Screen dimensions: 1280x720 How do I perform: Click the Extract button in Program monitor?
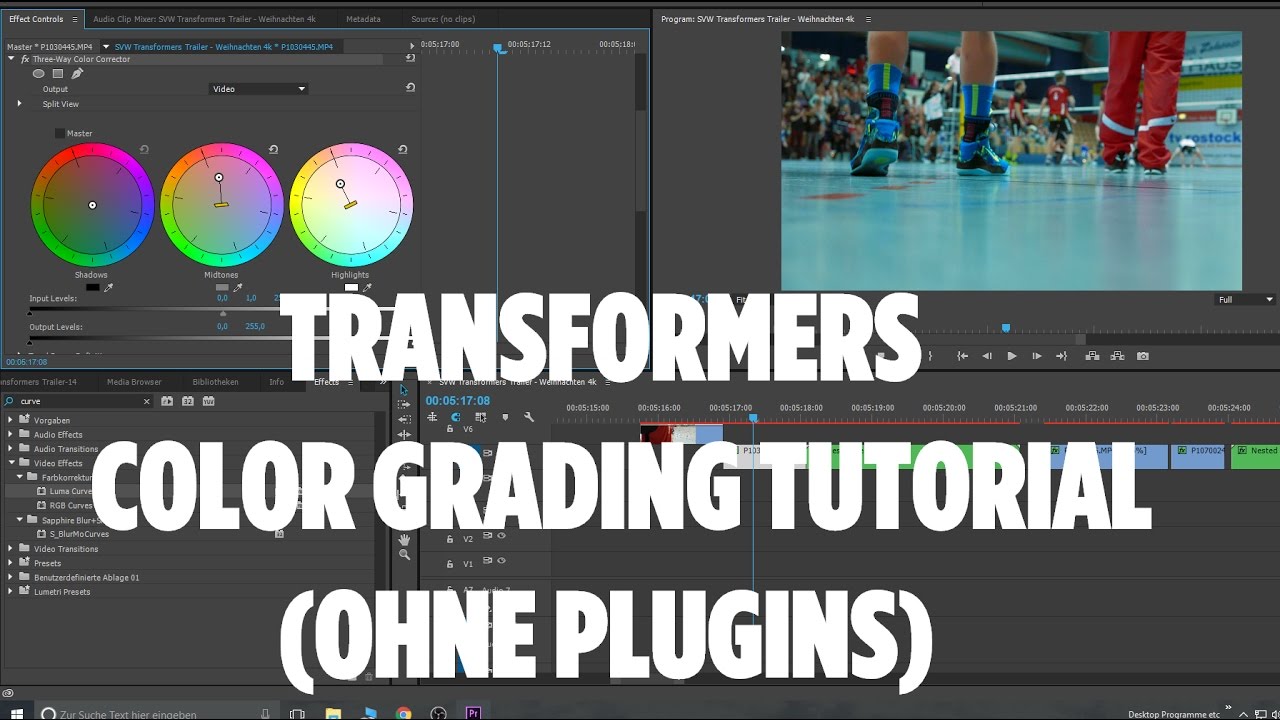click(1117, 356)
